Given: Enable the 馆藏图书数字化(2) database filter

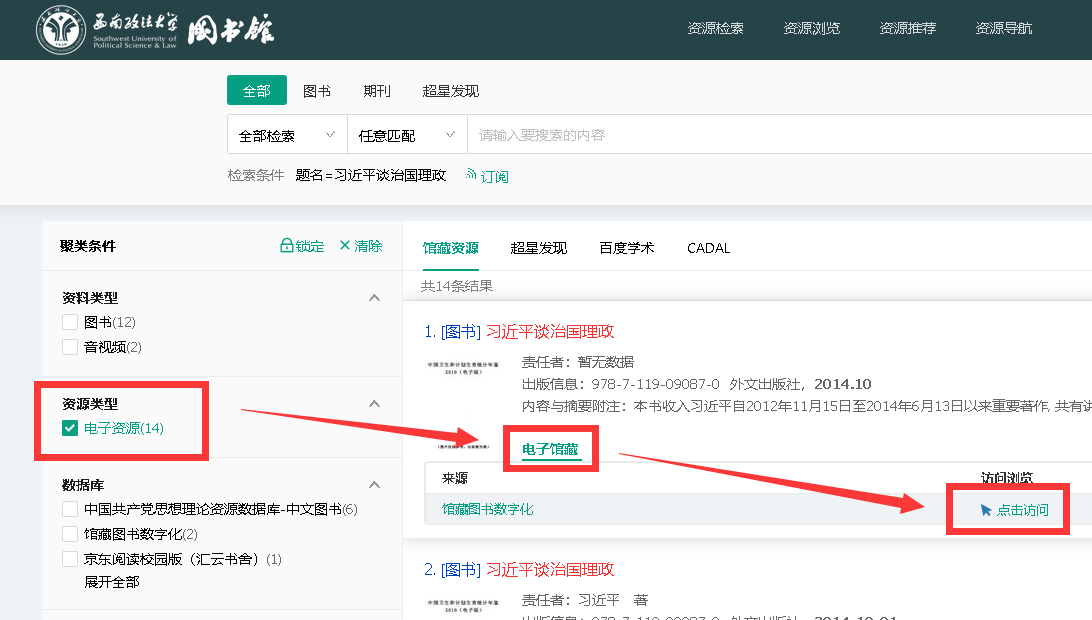Looking at the screenshot, I should pos(70,534).
